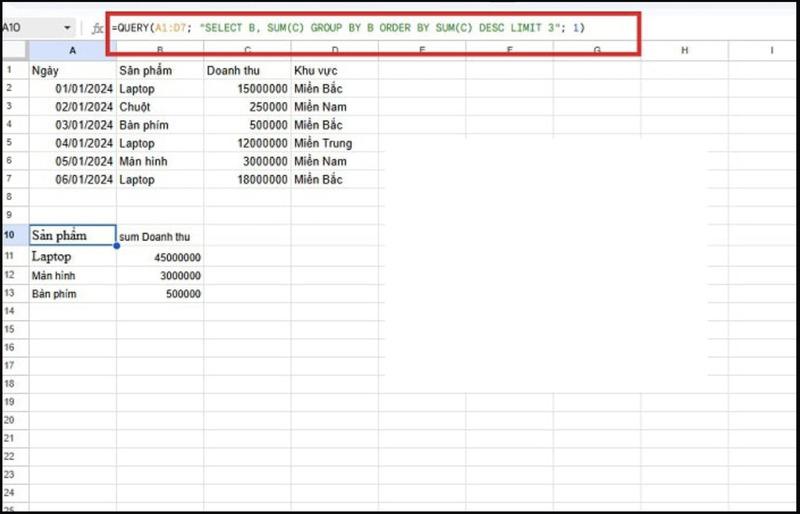The image size is (800, 514).
Task: Select column H header
Action: (684, 50)
